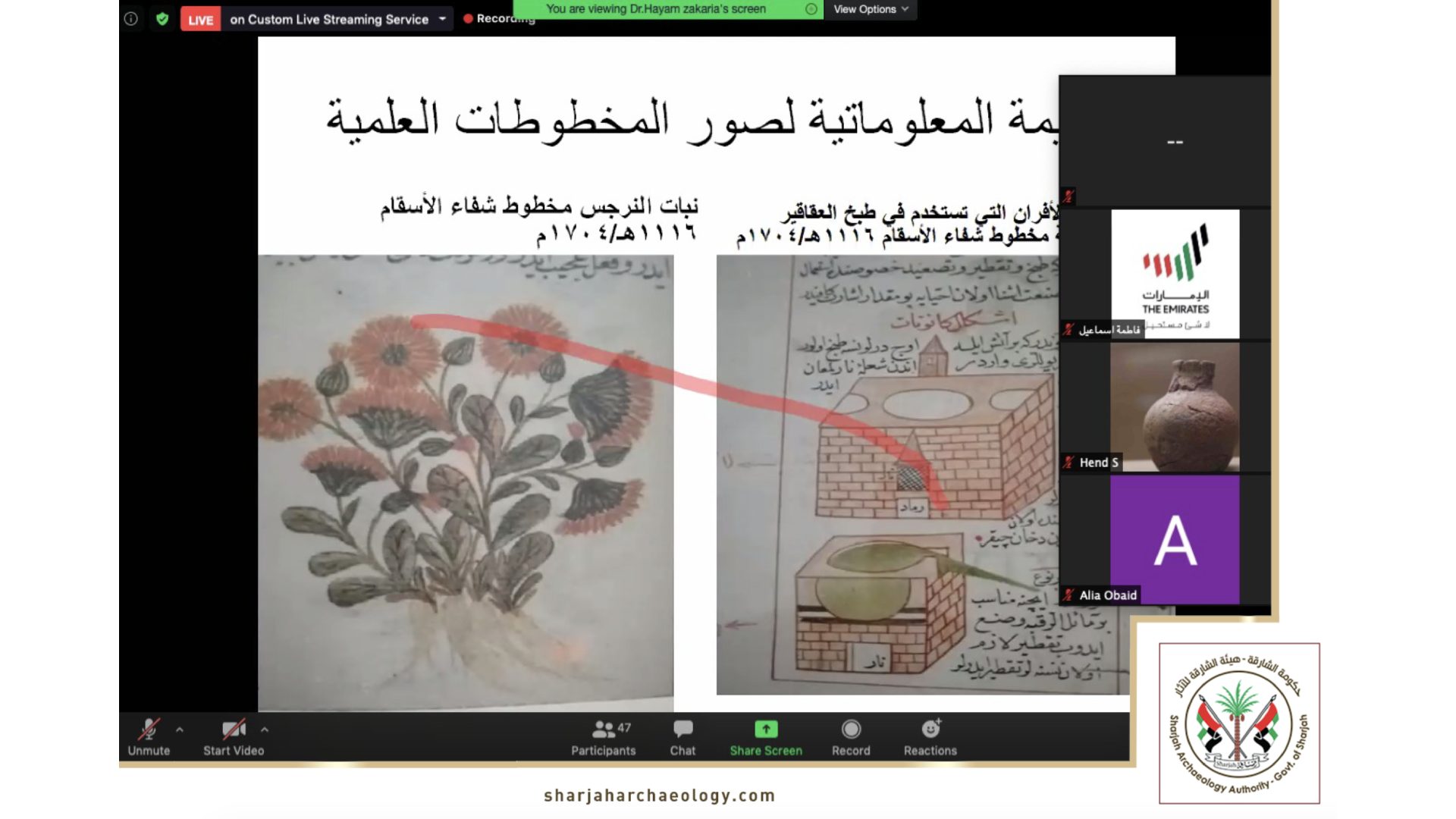The width and height of the screenshot is (1456, 819).
Task: Open the Participants panel
Action: pos(604,737)
